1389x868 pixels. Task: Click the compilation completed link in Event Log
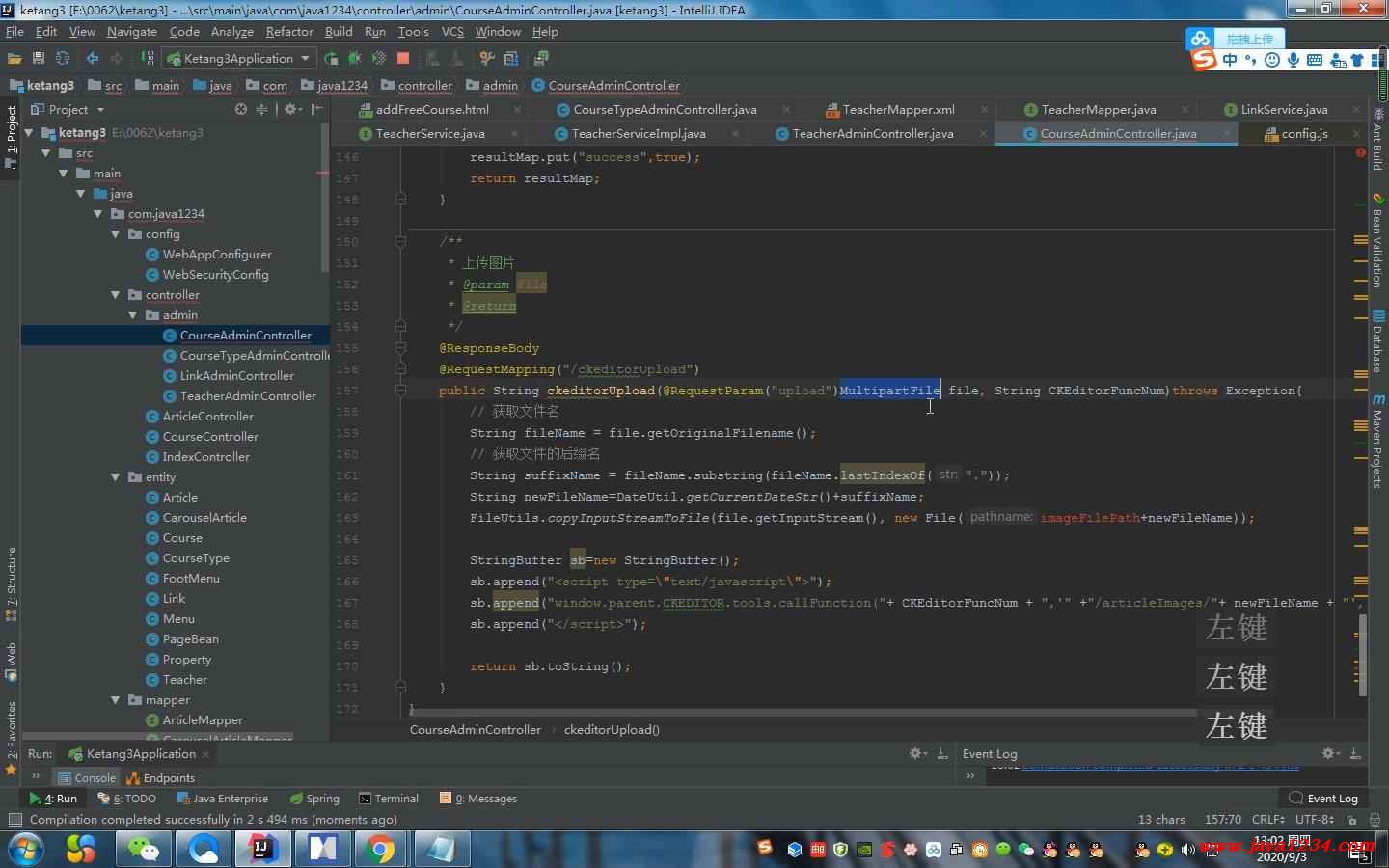coord(1160,766)
